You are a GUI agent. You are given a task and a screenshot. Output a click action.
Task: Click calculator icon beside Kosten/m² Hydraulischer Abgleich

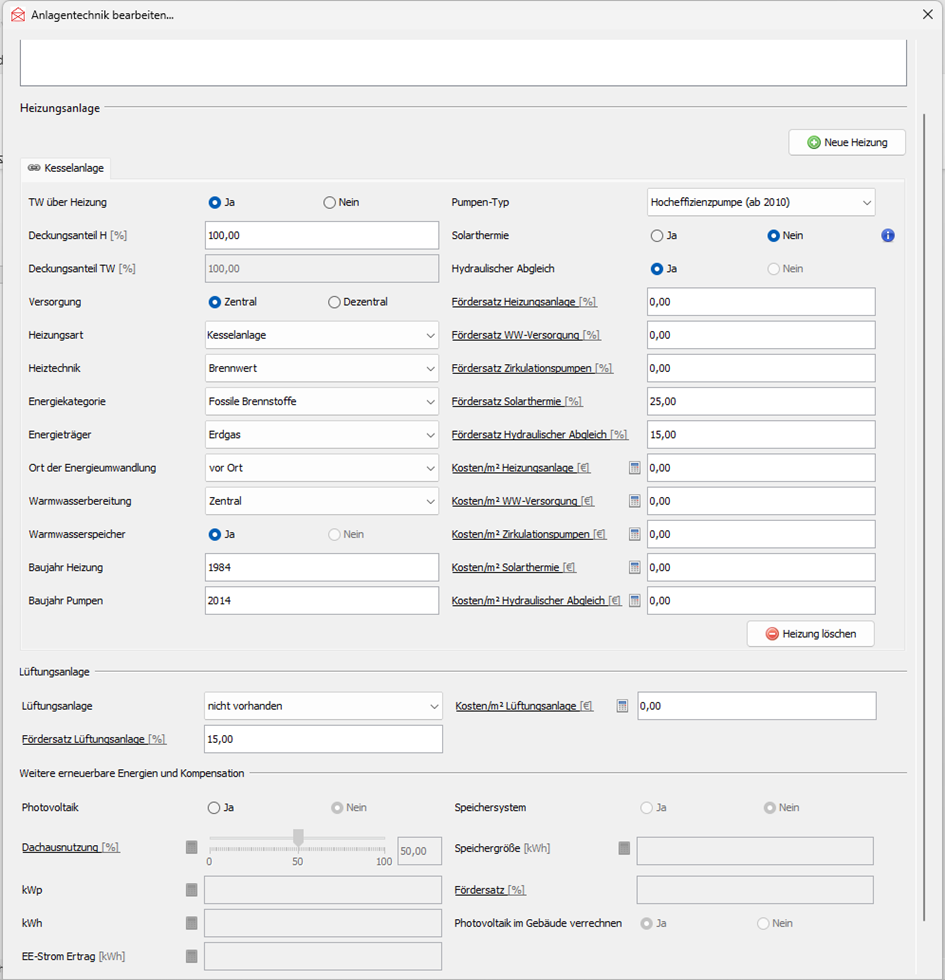(634, 600)
